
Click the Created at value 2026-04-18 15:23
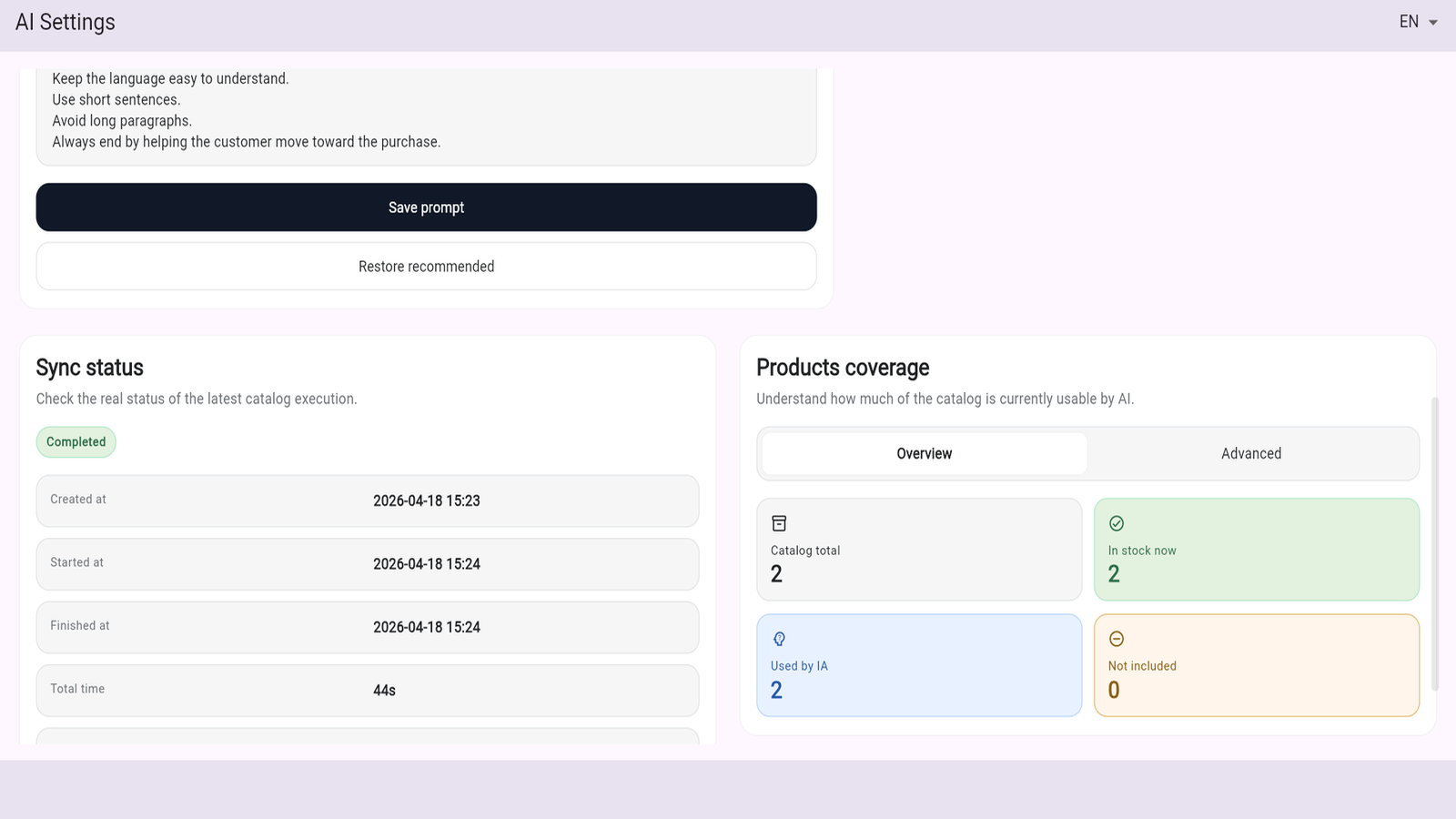pos(427,500)
